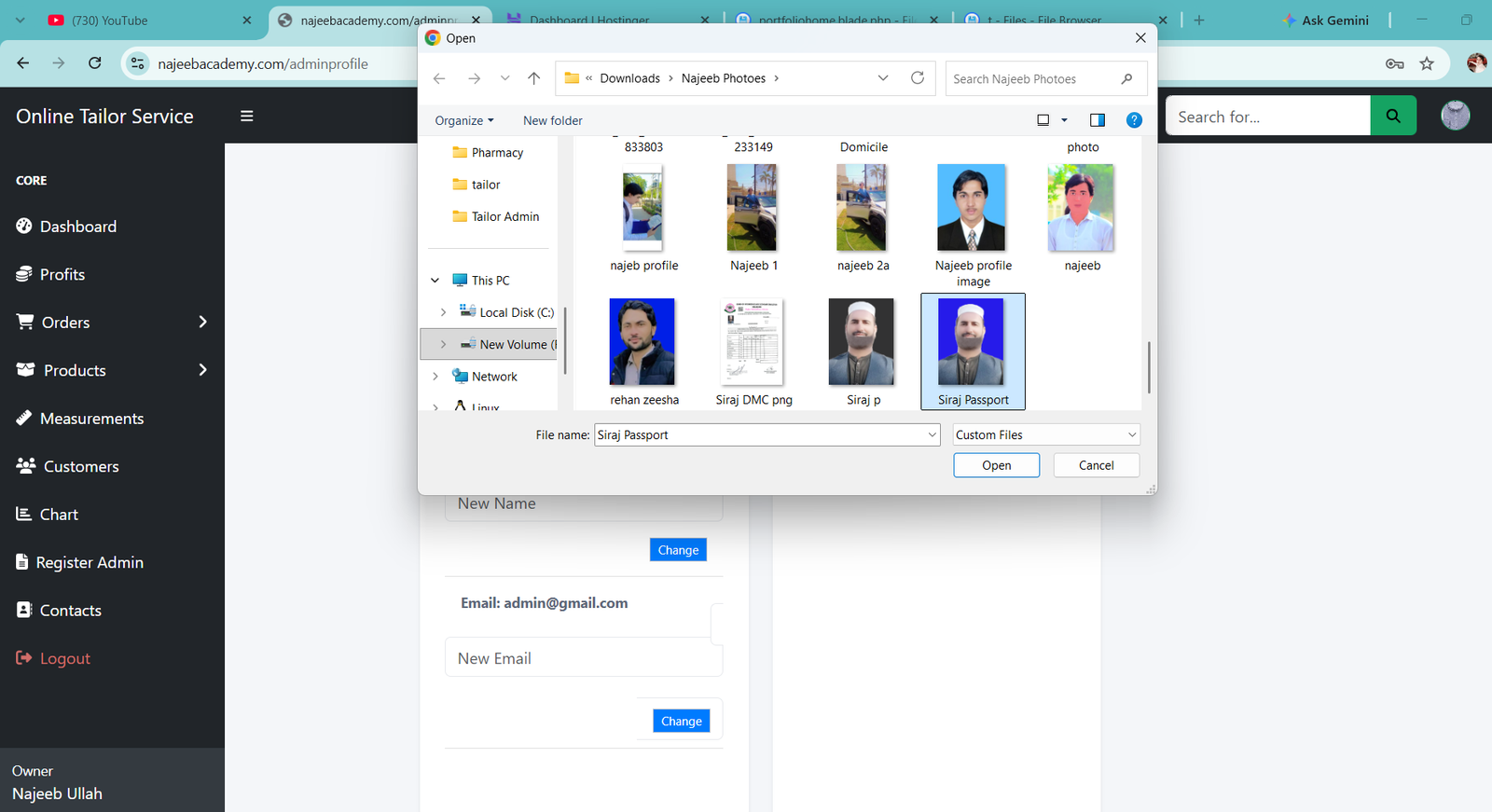Open the Custom Files type dropdown

[1046, 435]
